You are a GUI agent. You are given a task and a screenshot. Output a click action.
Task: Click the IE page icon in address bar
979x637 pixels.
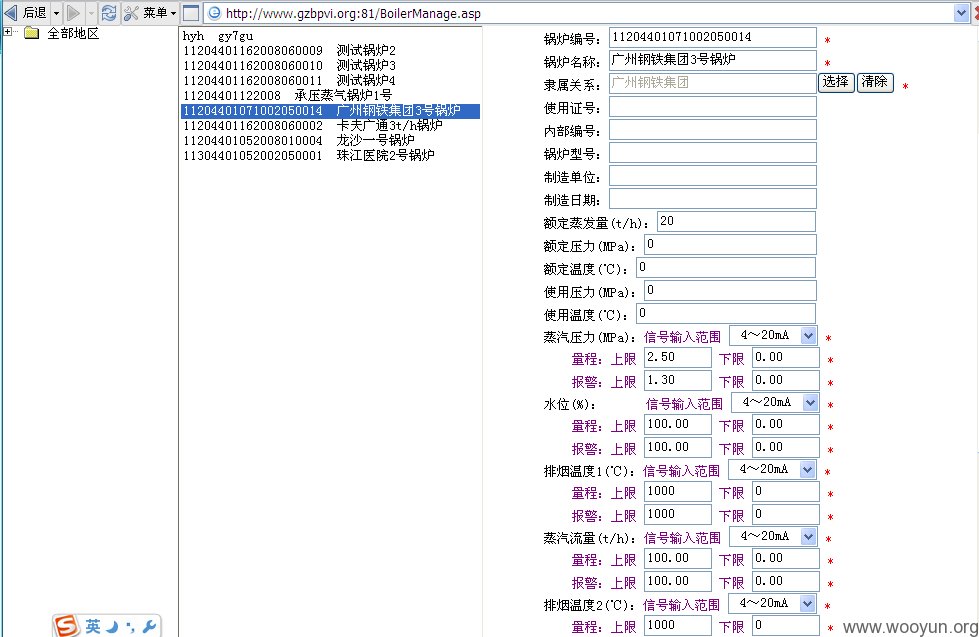tap(214, 13)
